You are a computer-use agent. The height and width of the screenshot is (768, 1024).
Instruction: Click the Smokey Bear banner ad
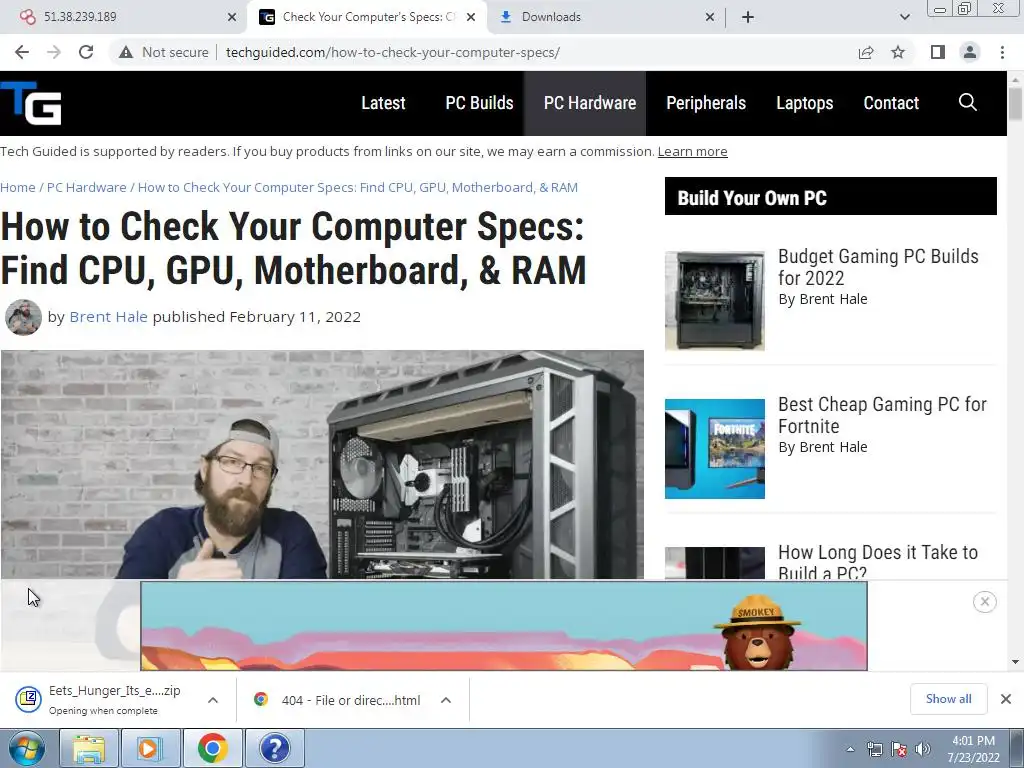click(x=504, y=626)
